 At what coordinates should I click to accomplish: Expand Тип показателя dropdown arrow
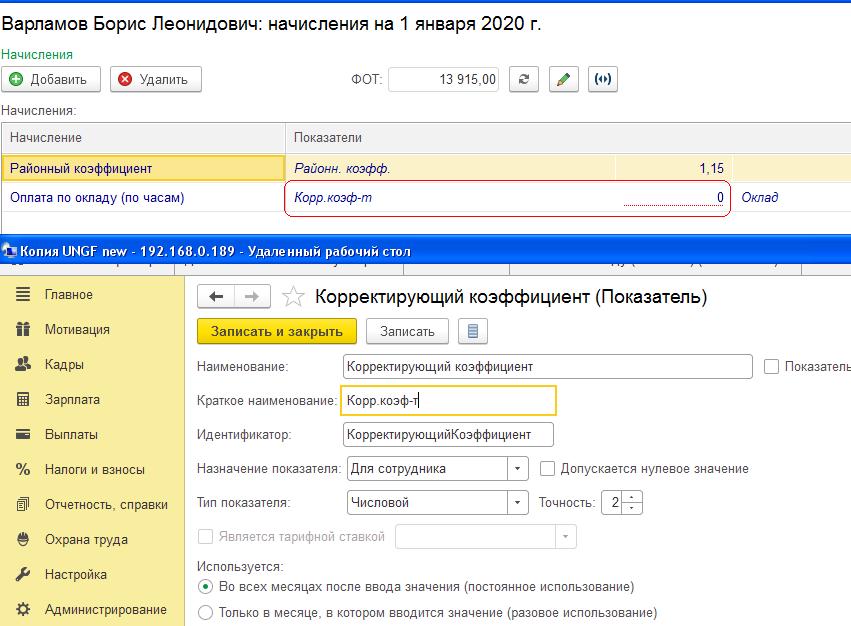[x=518, y=502]
